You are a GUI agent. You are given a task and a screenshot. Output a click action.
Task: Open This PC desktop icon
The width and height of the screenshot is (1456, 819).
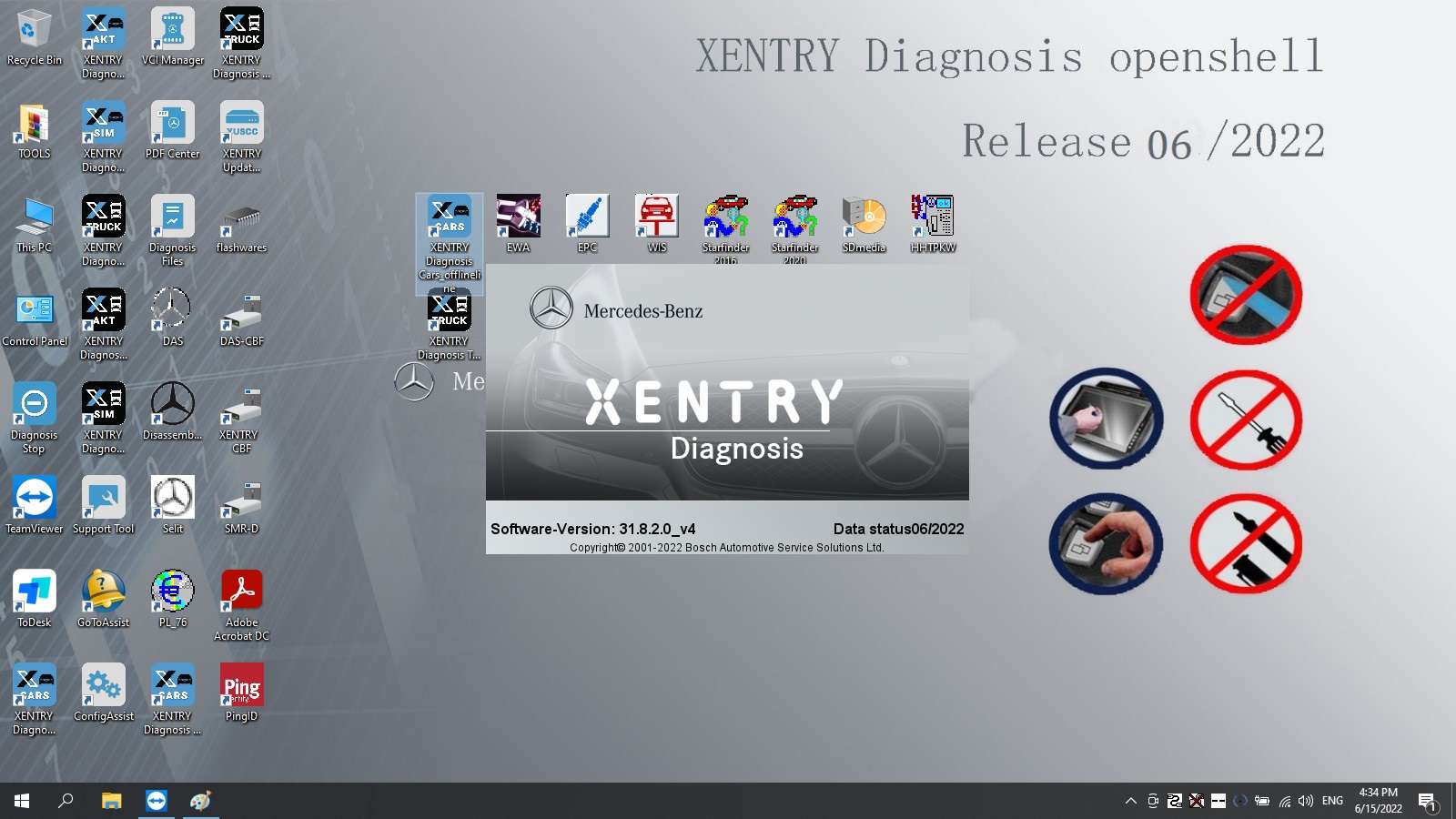[x=34, y=226]
